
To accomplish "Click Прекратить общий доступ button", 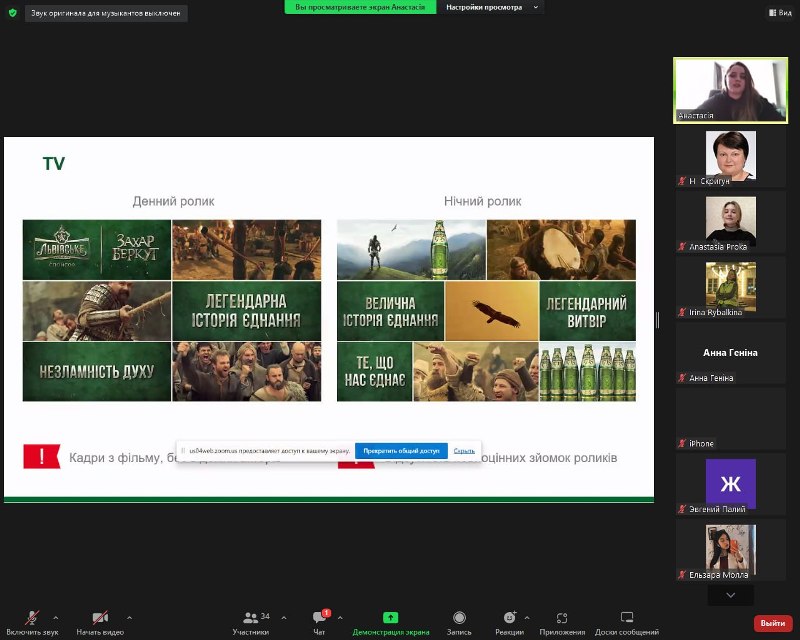I will coord(401,451).
